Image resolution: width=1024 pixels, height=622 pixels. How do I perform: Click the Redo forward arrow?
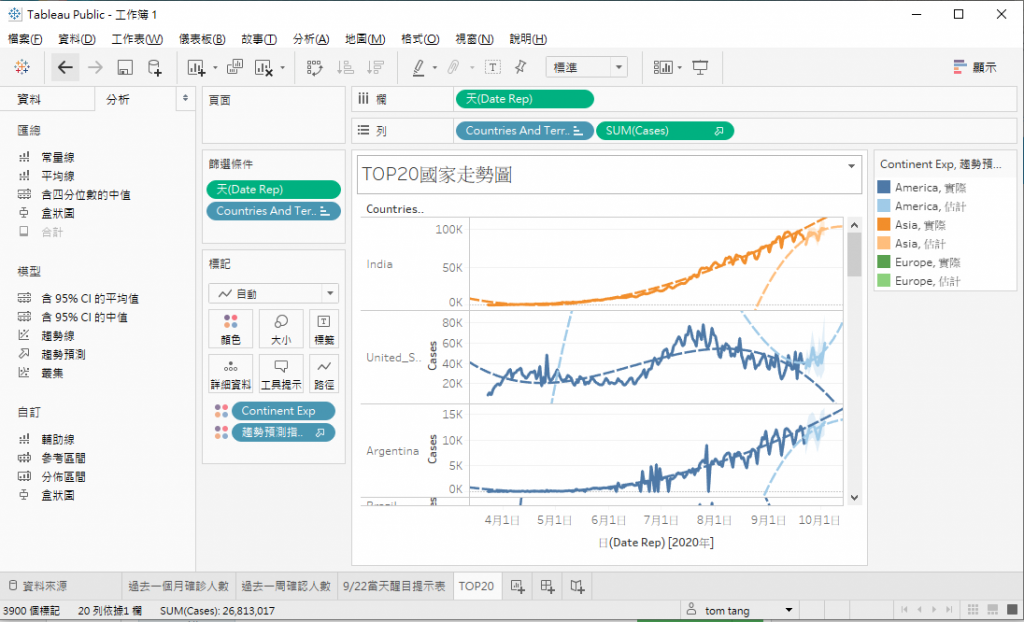pyautogui.click(x=95, y=67)
